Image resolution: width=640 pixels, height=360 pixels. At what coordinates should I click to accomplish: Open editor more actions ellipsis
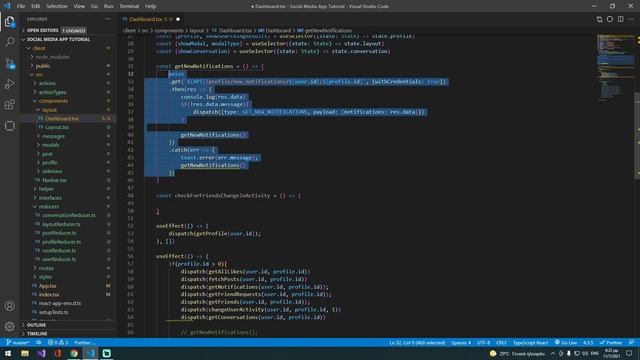pyautogui.click(x=631, y=19)
